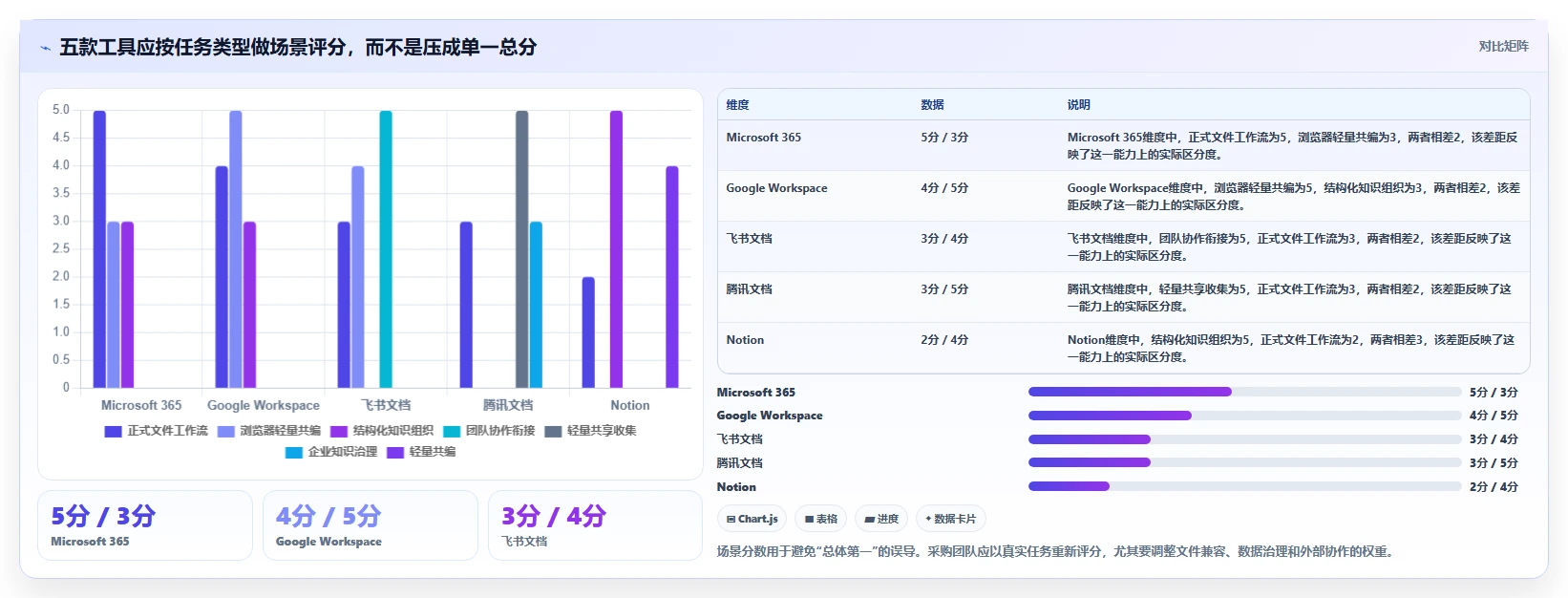Open the Microsoft 365 5分 / 3分 data card

tap(145, 525)
